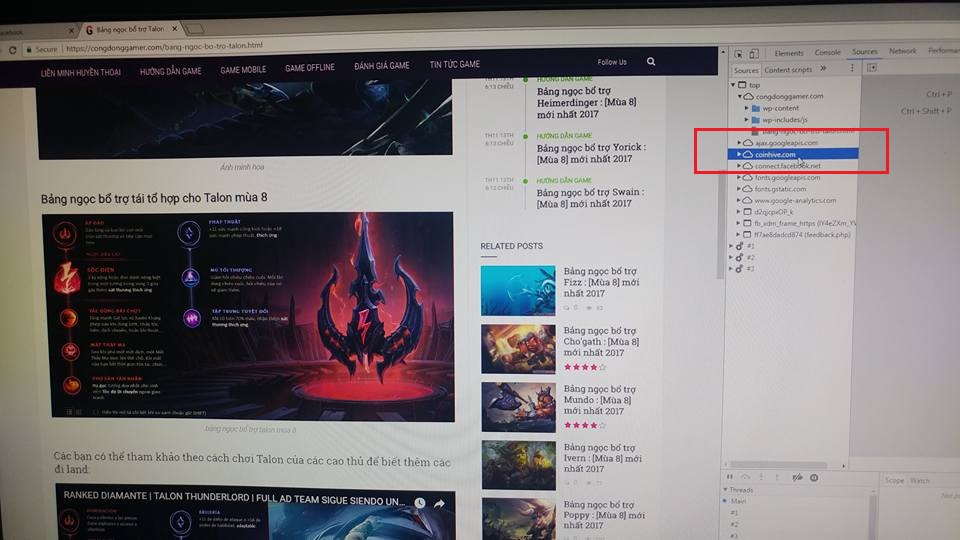
Task: Click the Follow Us link
Action: click(612, 62)
